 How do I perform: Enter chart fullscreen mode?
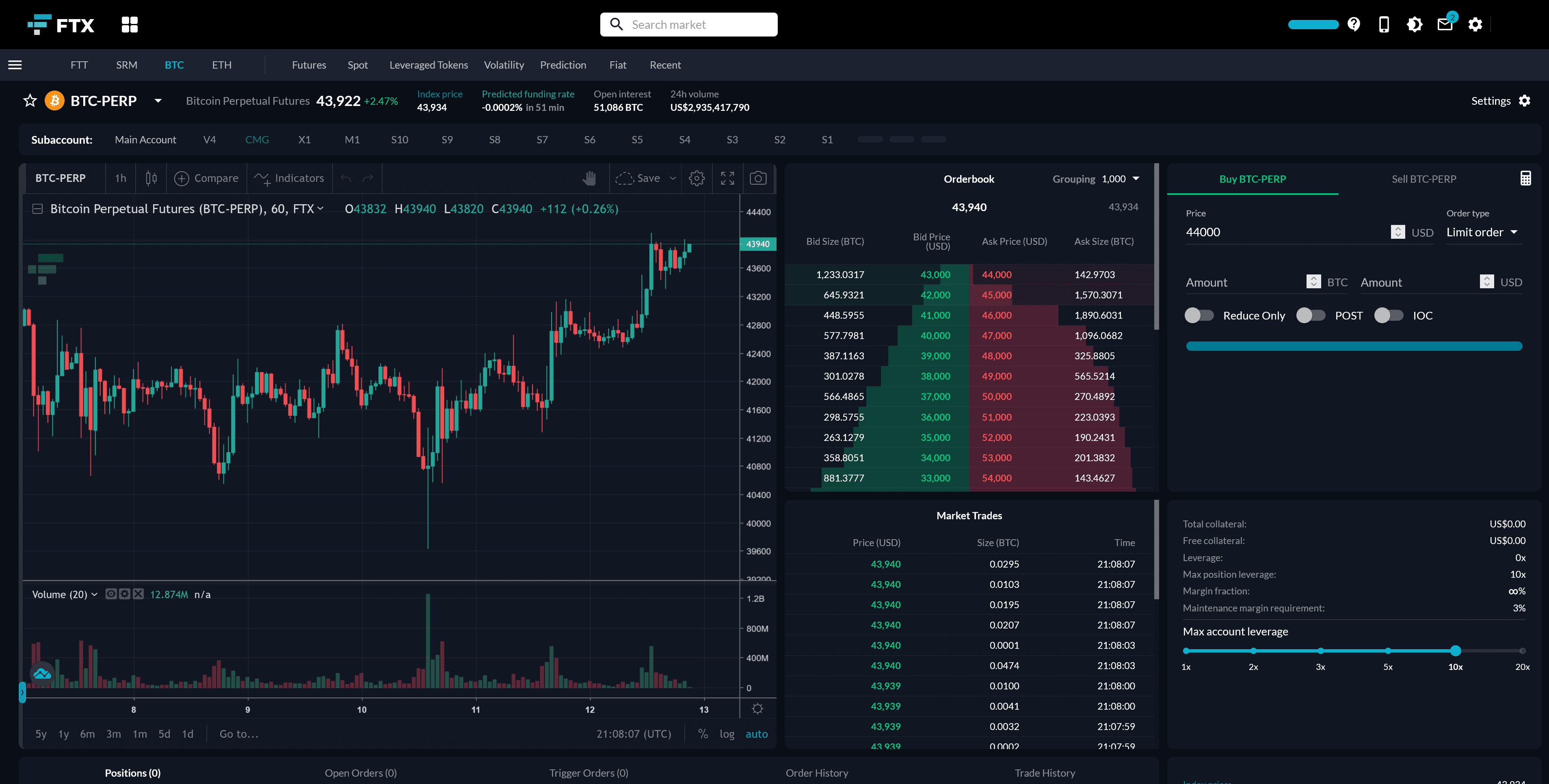[x=727, y=178]
